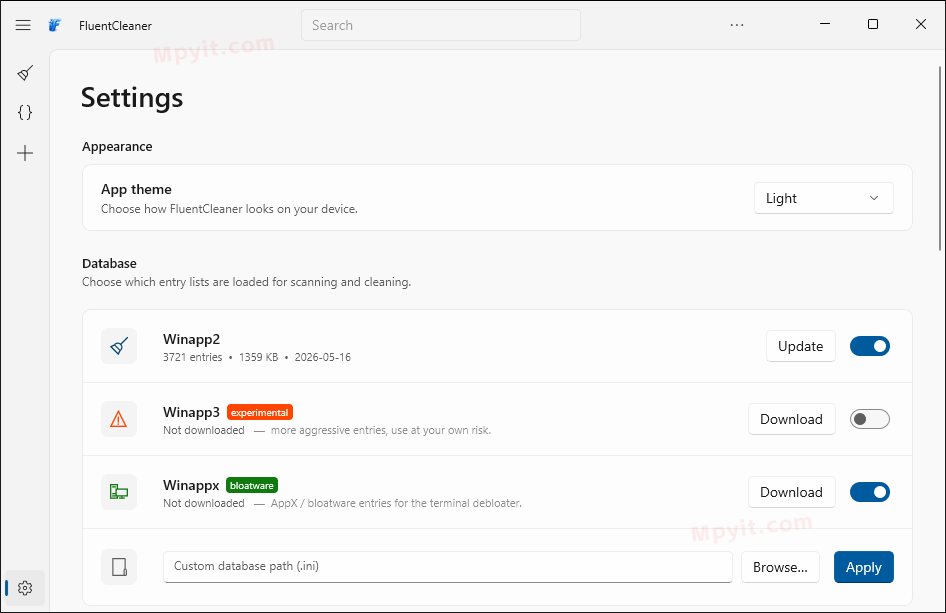The width and height of the screenshot is (946, 613).
Task: Open the cleaner broom page in sidebar
Action: (25, 73)
